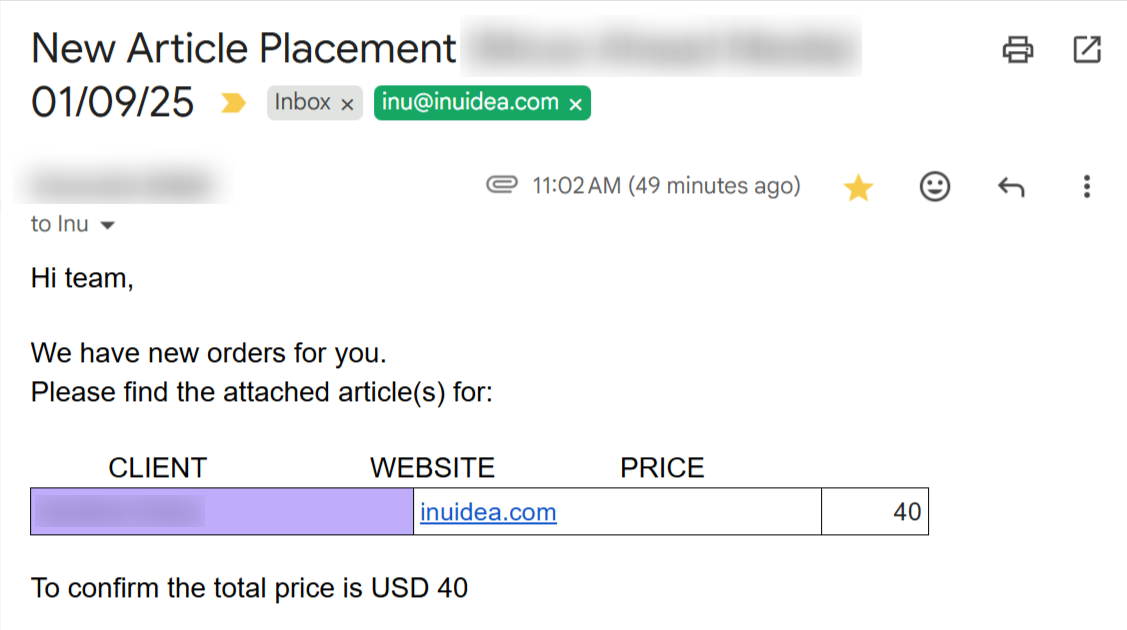Click the purple client cell
The image size is (1127, 630).
pos(221,512)
